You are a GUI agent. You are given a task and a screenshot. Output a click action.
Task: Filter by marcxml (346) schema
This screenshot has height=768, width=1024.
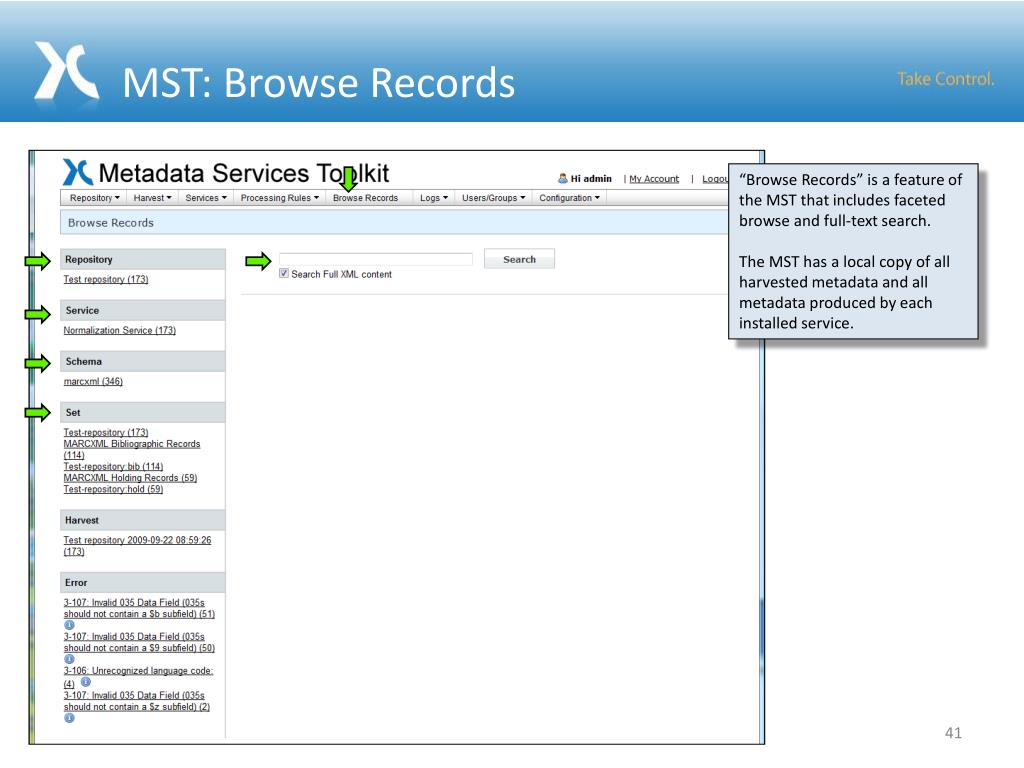click(93, 381)
